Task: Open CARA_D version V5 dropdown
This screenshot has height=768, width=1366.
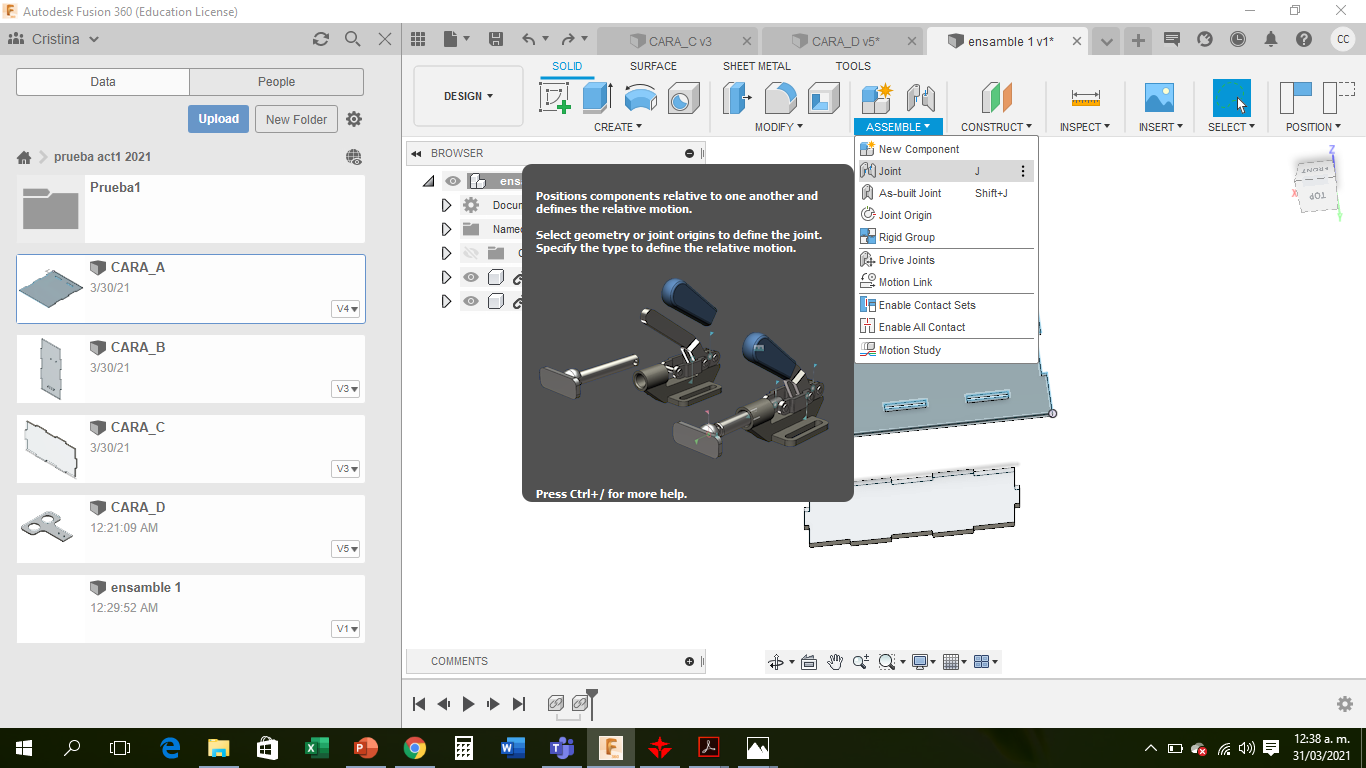Action: pyautogui.click(x=346, y=549)
